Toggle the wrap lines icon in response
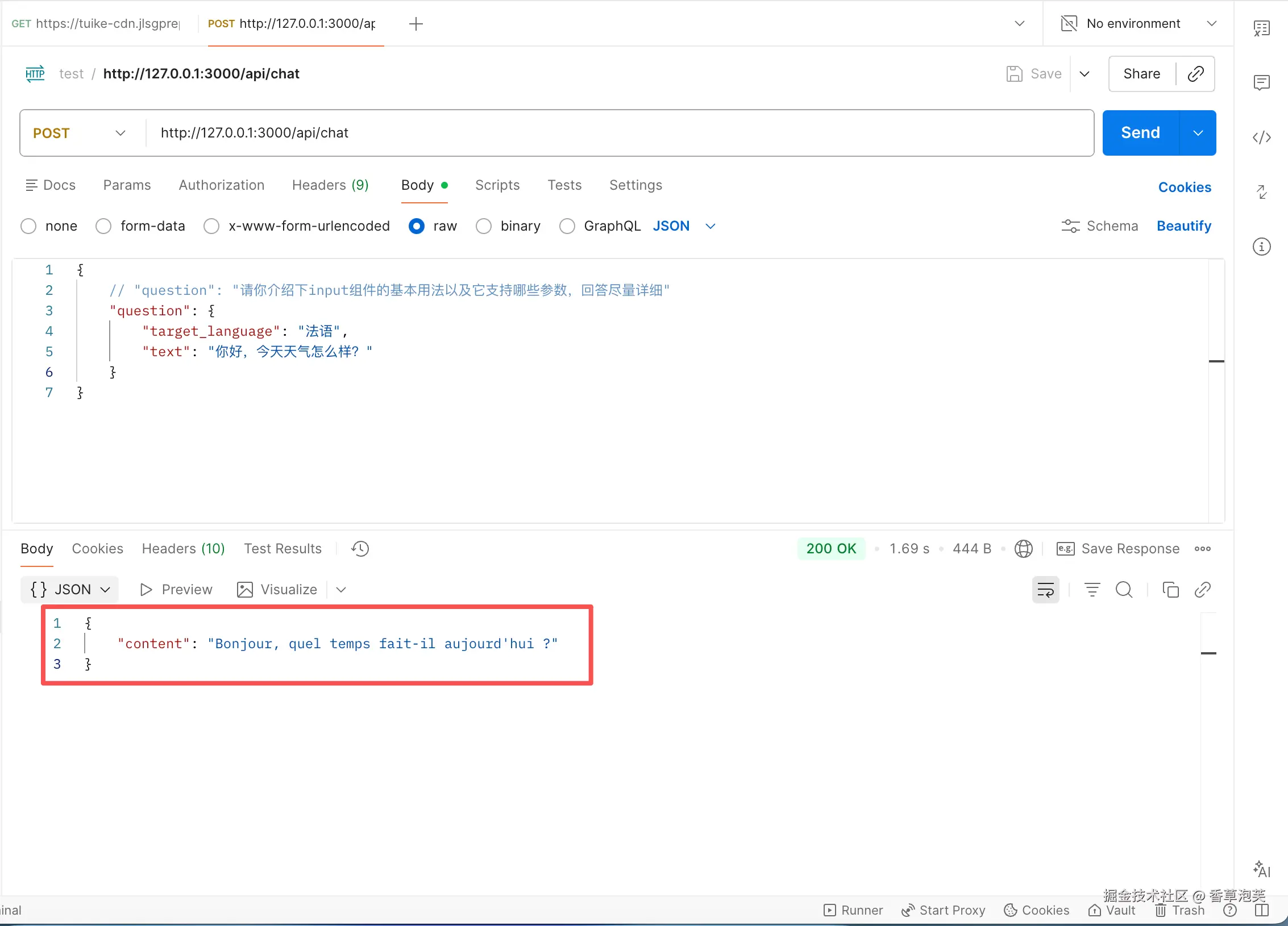The height and width of the screenshot is (926, 1288). [1045, 590]
